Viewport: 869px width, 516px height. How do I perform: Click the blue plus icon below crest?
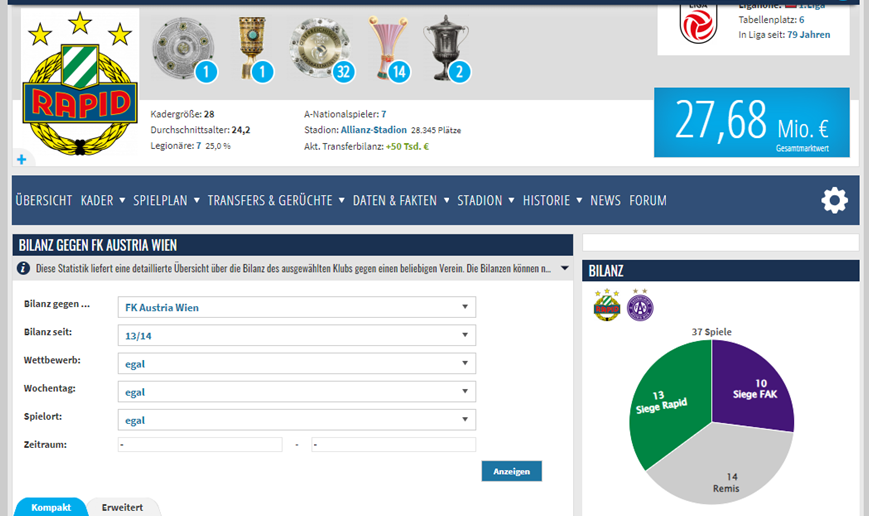[22, 160]
